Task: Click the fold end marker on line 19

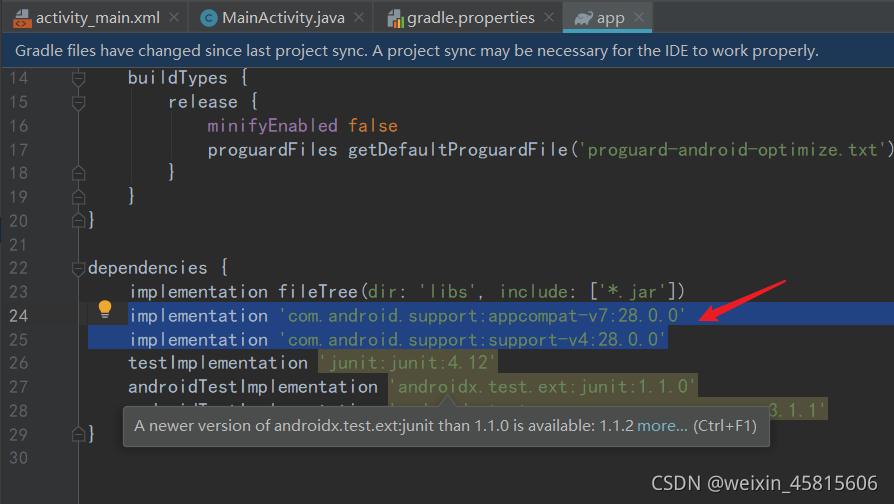Action: click(x=79, y=197)
